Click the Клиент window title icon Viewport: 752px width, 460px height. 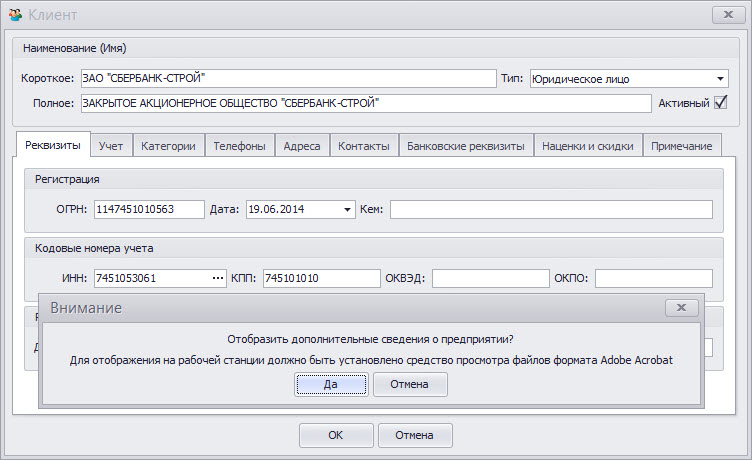[x=15, y=15]
